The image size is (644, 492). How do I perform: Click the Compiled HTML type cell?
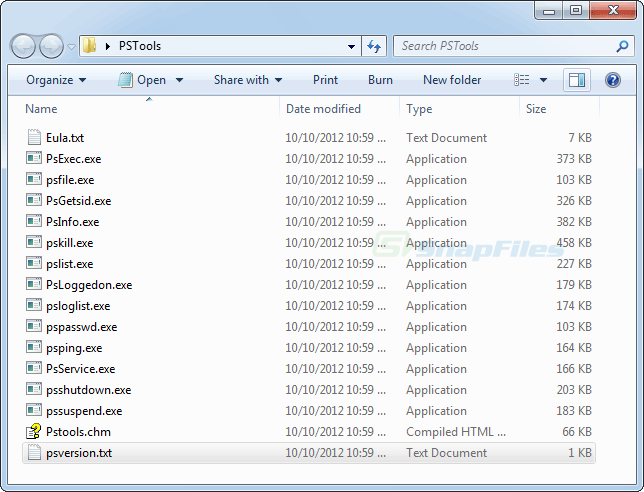[456, 432]
